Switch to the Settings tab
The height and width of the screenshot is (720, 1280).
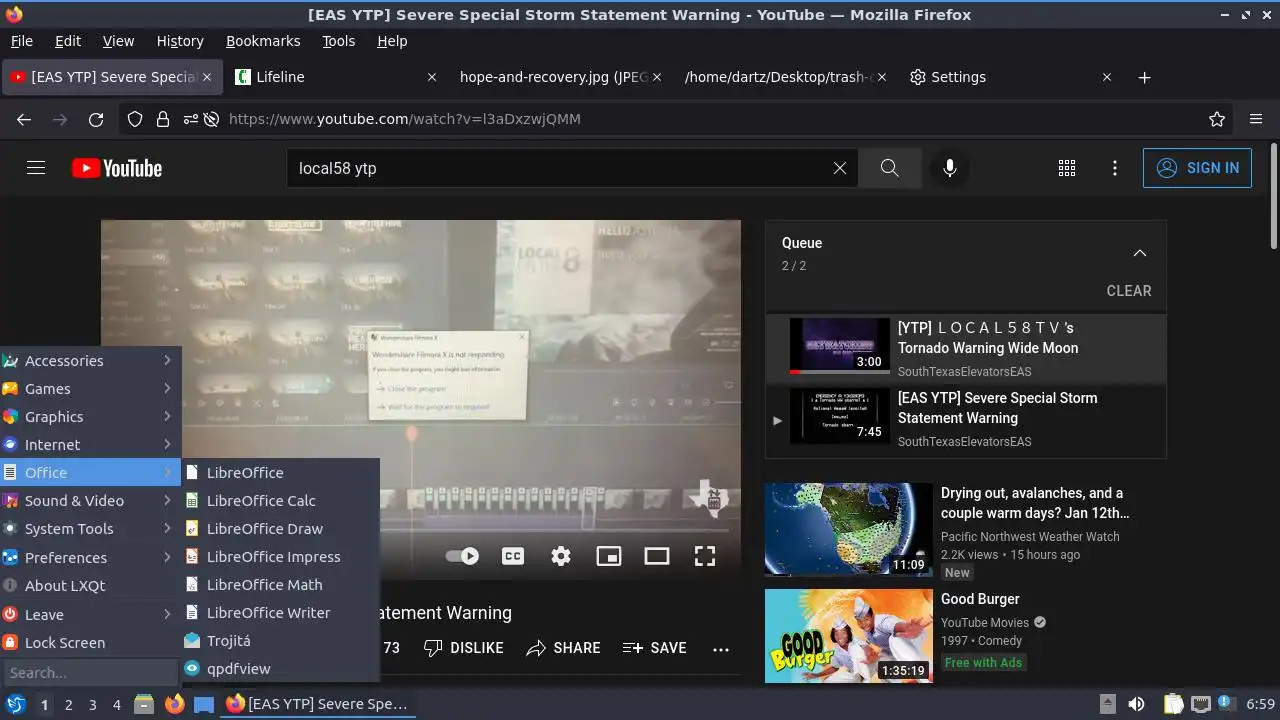click(1010, 77)
